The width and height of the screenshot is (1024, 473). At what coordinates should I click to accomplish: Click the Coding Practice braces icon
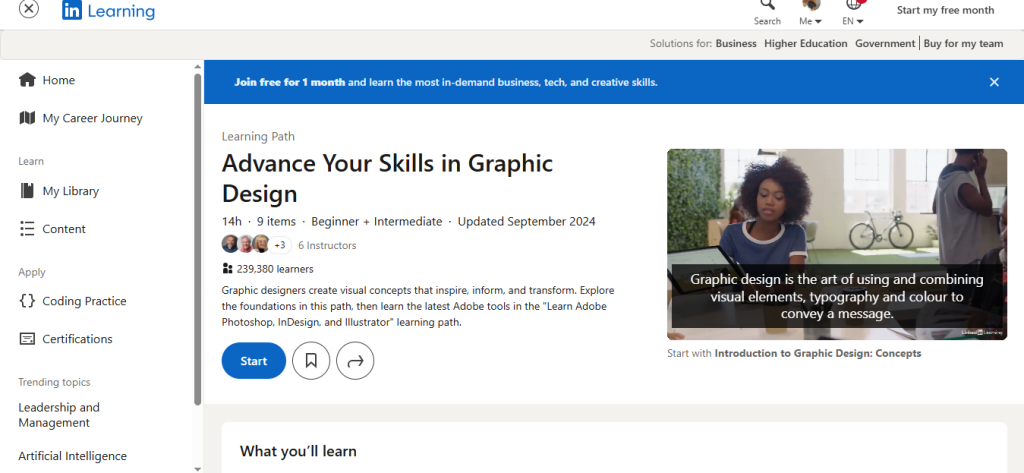coord(27,301)
